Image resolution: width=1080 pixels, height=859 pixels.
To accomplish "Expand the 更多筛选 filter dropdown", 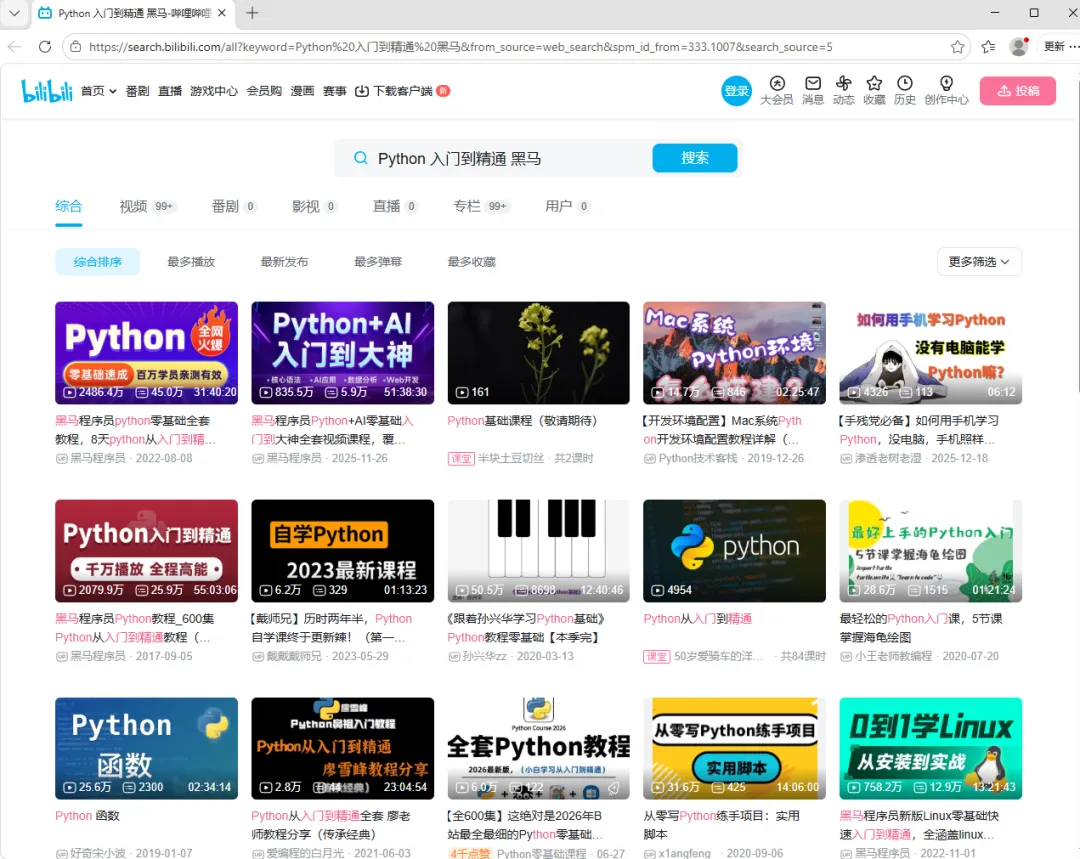I will click(979, 262).
